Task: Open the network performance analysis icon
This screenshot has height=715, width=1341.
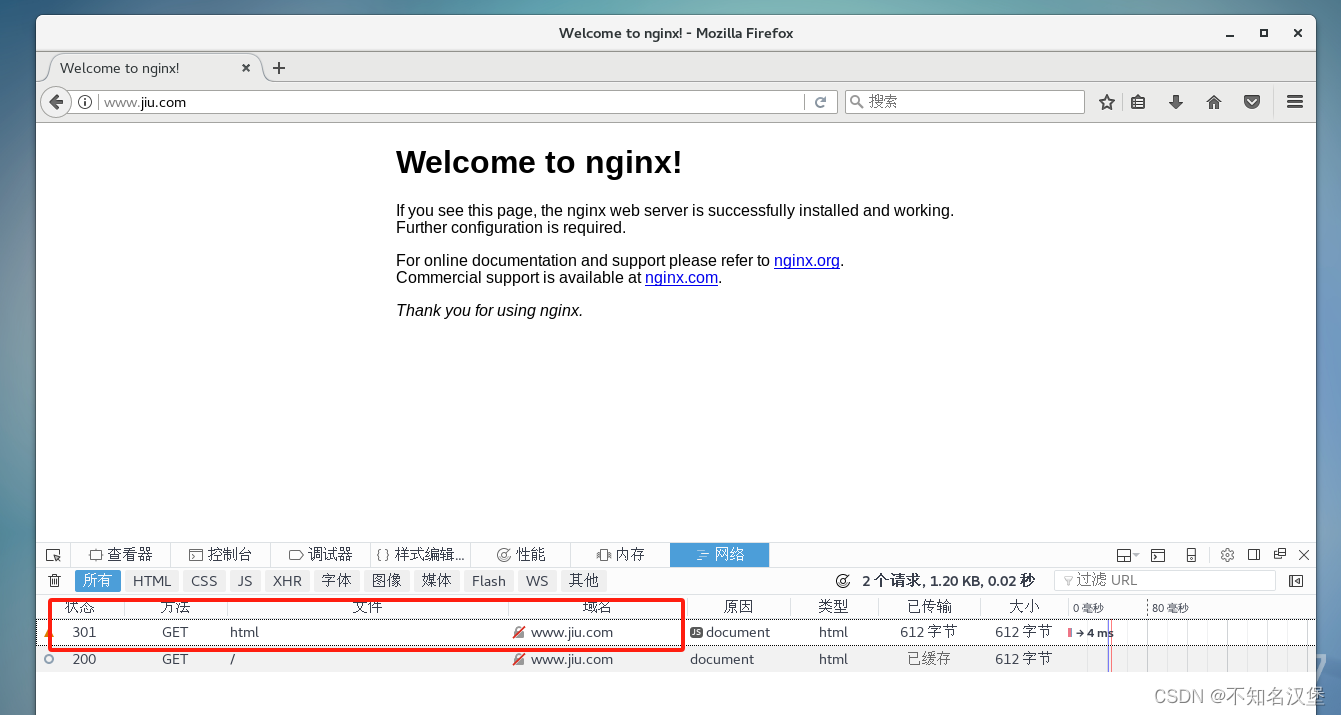Action: coord(843,580)
